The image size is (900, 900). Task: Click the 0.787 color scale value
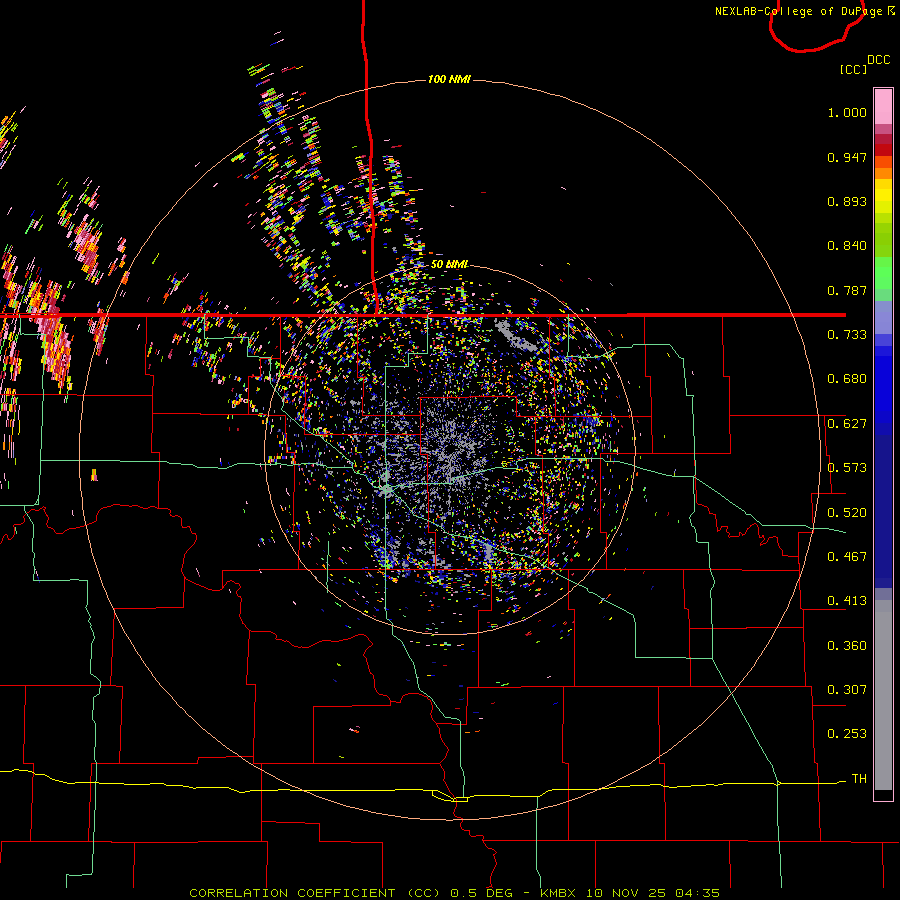point(847,290)
